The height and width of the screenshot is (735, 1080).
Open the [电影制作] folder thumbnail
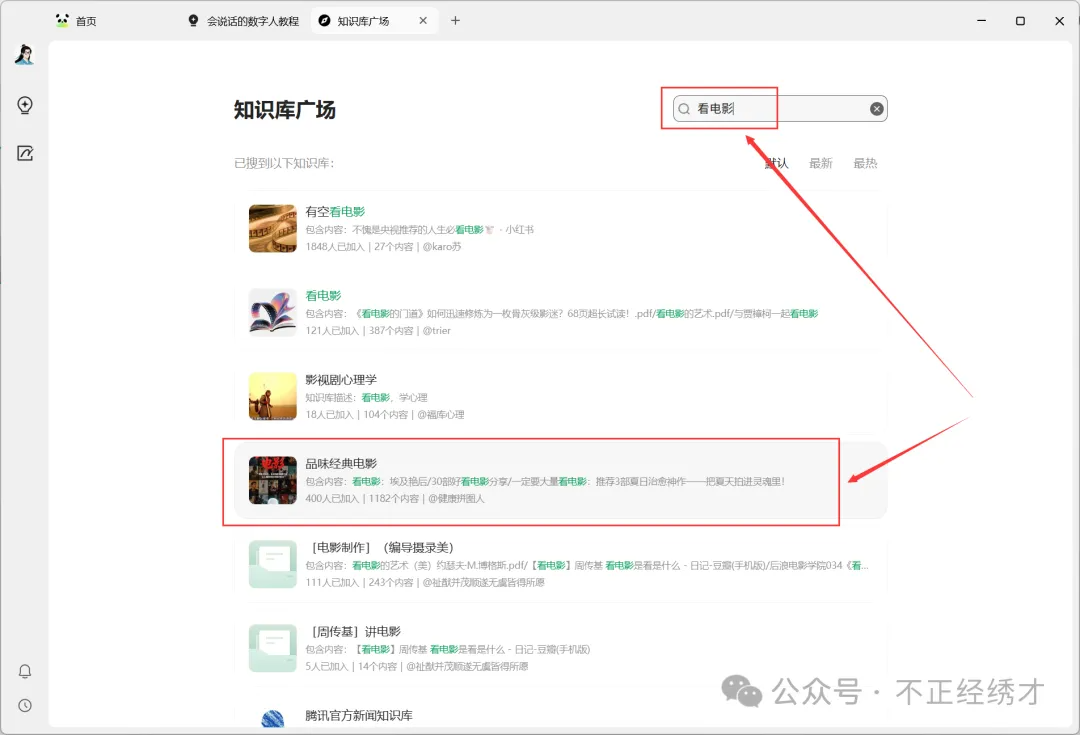pyautogui.click(x=273, y=564)
